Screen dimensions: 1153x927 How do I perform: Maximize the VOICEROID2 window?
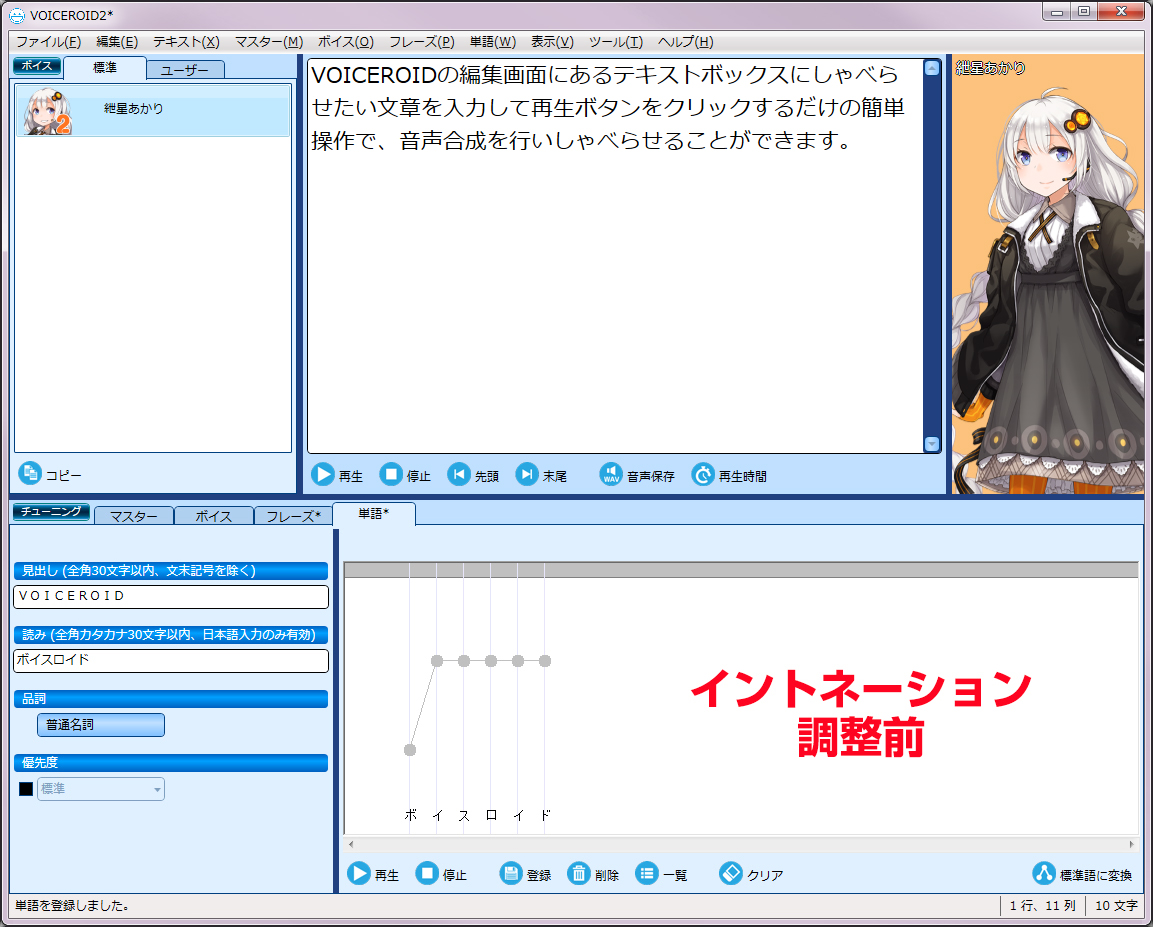click(1084, 12)
